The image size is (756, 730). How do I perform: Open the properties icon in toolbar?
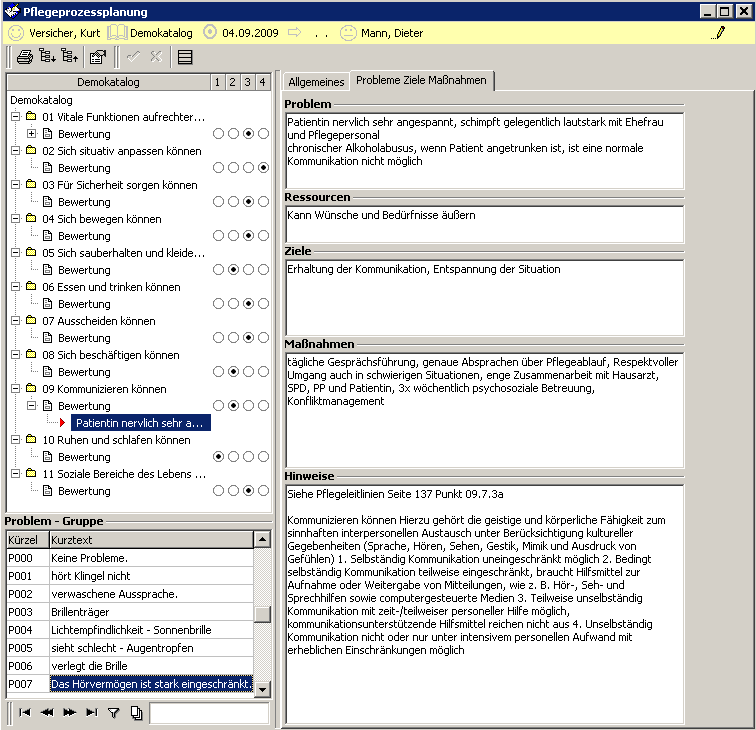97,57
